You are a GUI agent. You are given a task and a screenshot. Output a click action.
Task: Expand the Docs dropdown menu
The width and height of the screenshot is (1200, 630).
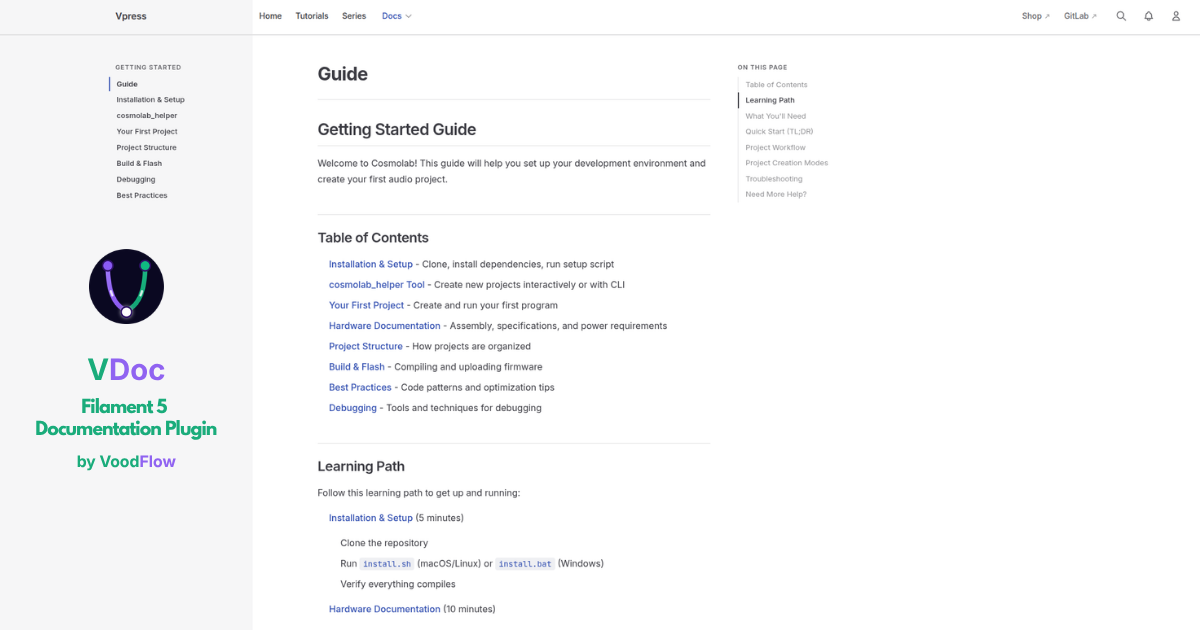pos(397,16)
